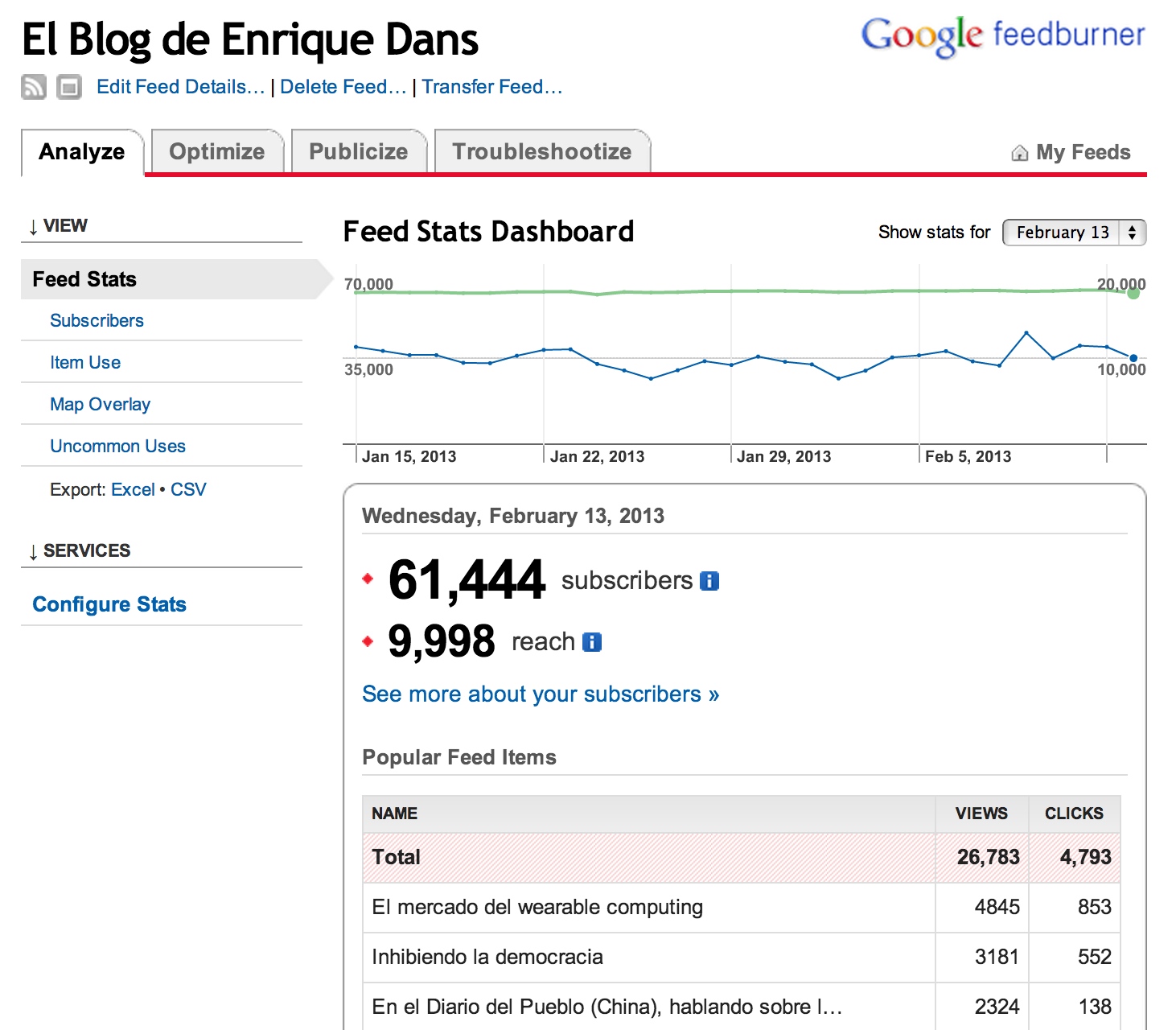Collapse the VIEW section header

(57, 226)
